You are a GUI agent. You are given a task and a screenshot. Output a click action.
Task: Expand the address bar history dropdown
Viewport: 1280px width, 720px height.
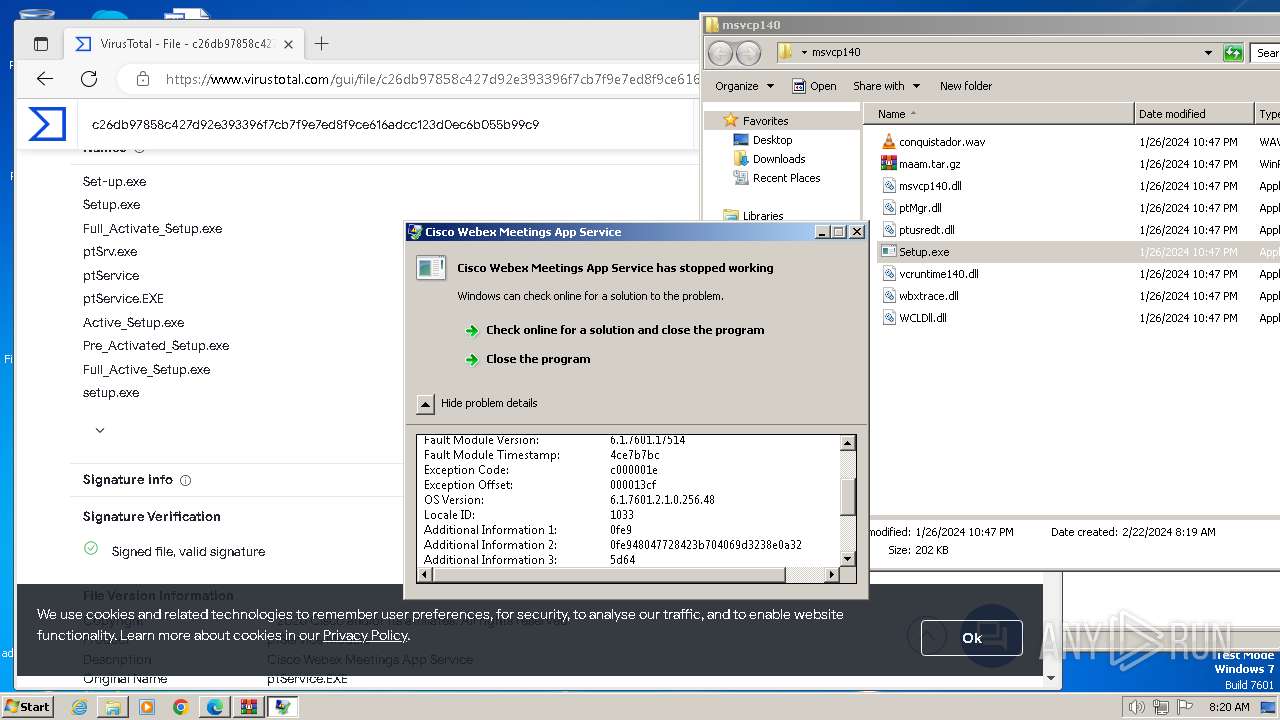click(x=1209, y=52)
